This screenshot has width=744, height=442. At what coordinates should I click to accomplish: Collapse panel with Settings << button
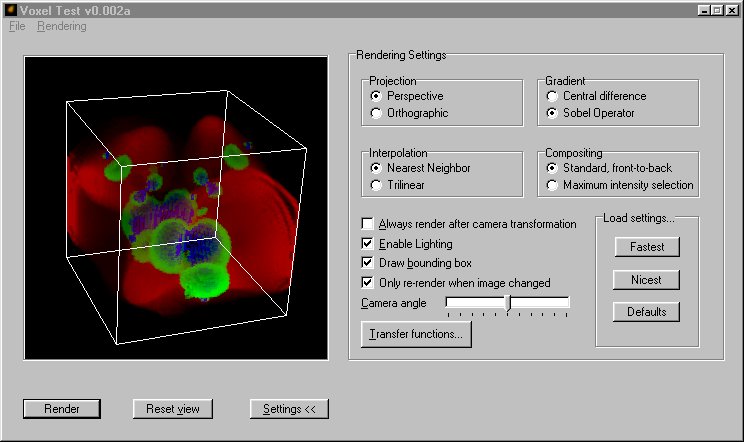(x=289, y=409)
